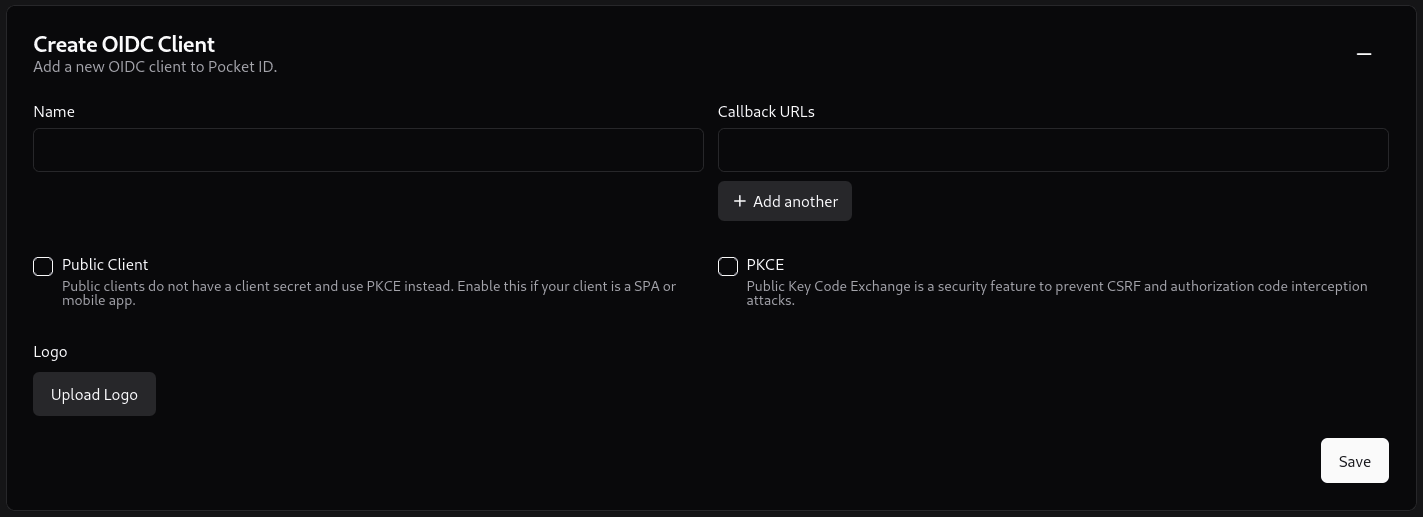Enable the Public Client checkbox

(43, 266)
